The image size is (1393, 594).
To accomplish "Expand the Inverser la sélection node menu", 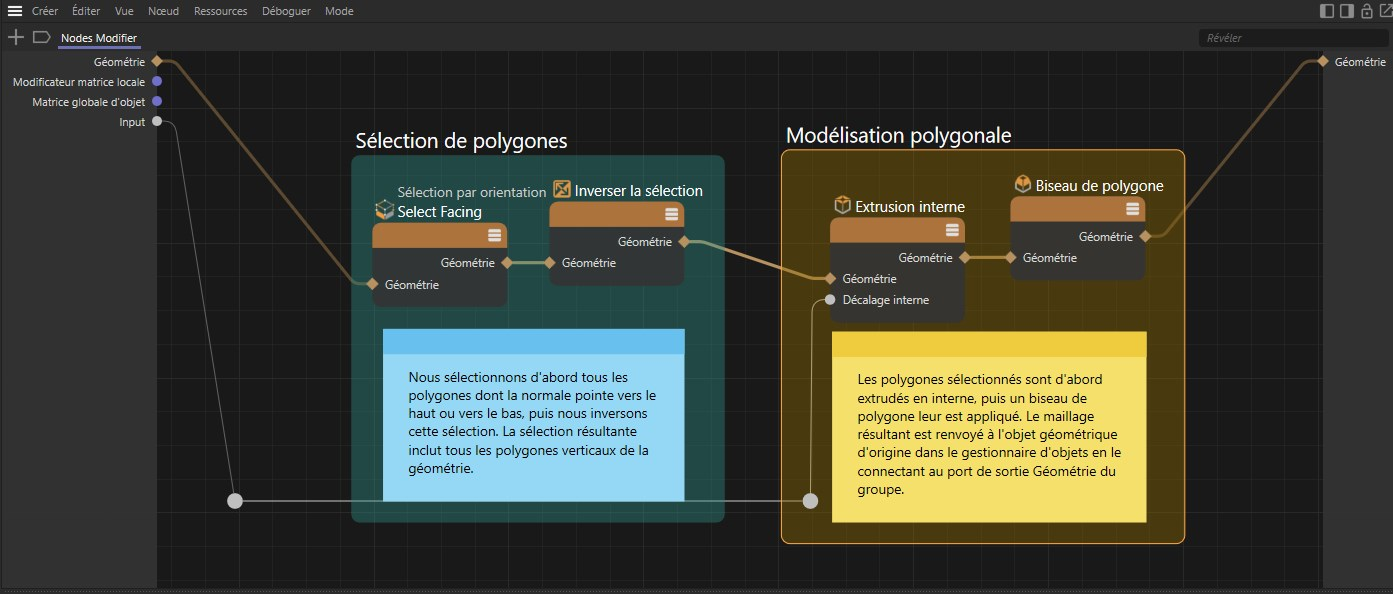I will click(x=671, y=214).
